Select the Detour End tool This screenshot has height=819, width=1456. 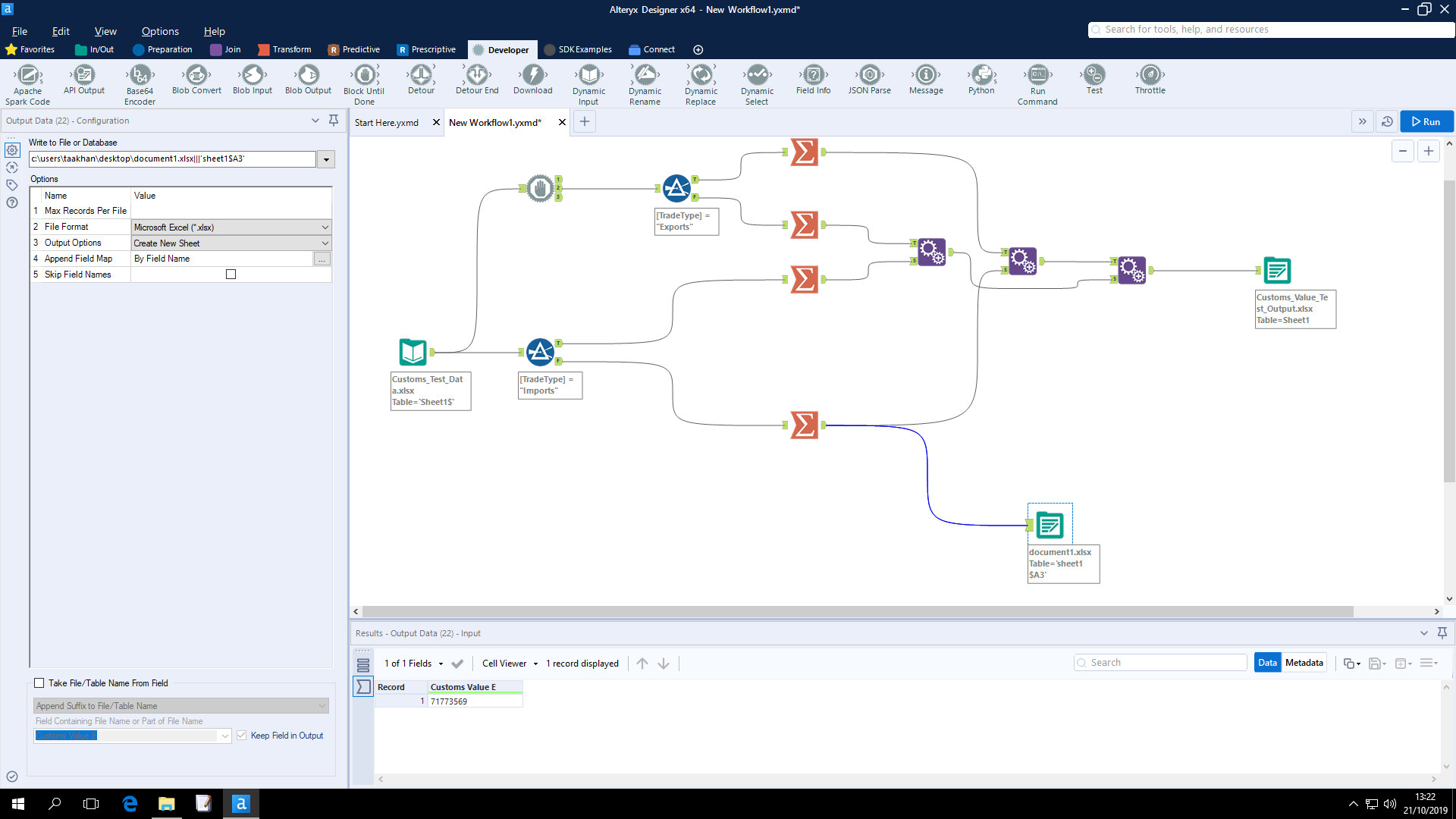coord(477,79)
